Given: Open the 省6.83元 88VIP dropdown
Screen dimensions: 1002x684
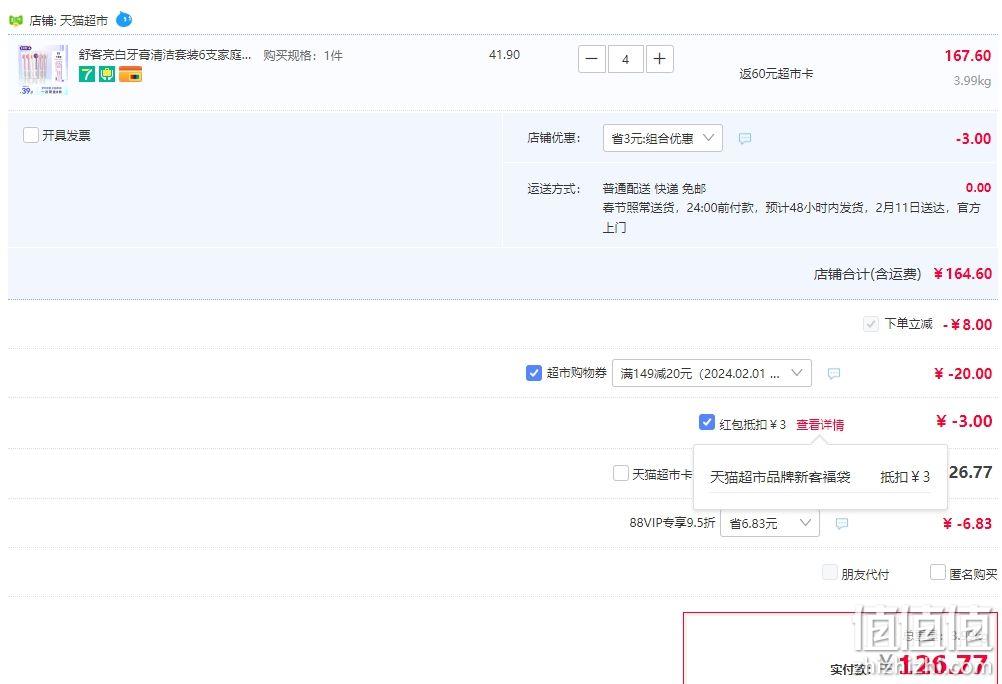Looking at the screenshot, I should tap(770, 524).
